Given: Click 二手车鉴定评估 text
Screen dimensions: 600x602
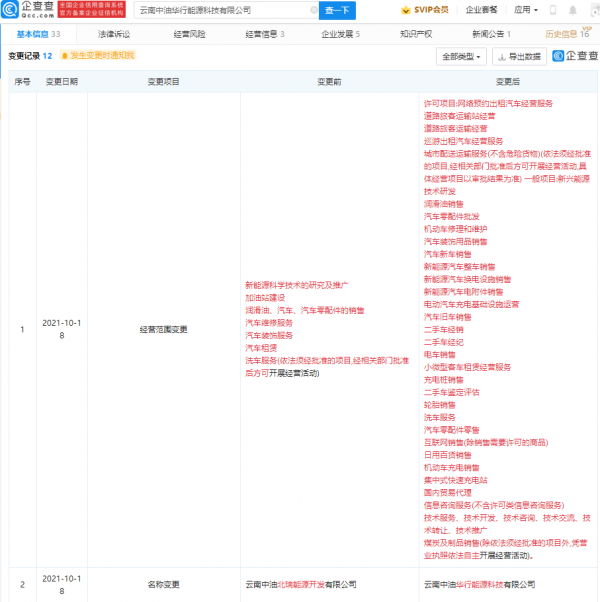Looking at the screenshot, I should [x=452, y=392].
